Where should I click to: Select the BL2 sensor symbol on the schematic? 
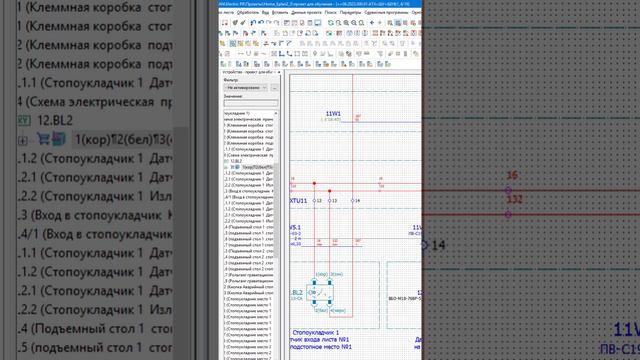pyautogui.click(x=320, y=292)
